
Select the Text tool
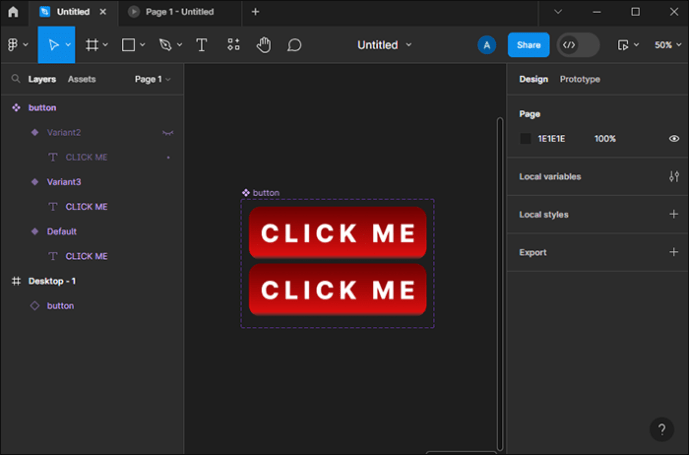coord(202,45)
